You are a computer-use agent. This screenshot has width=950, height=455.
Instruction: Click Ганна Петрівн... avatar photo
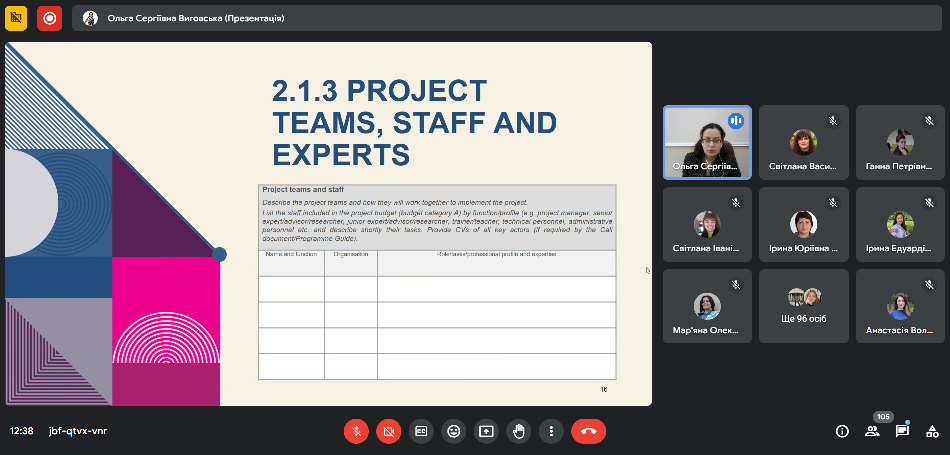[x=900, y=142]
